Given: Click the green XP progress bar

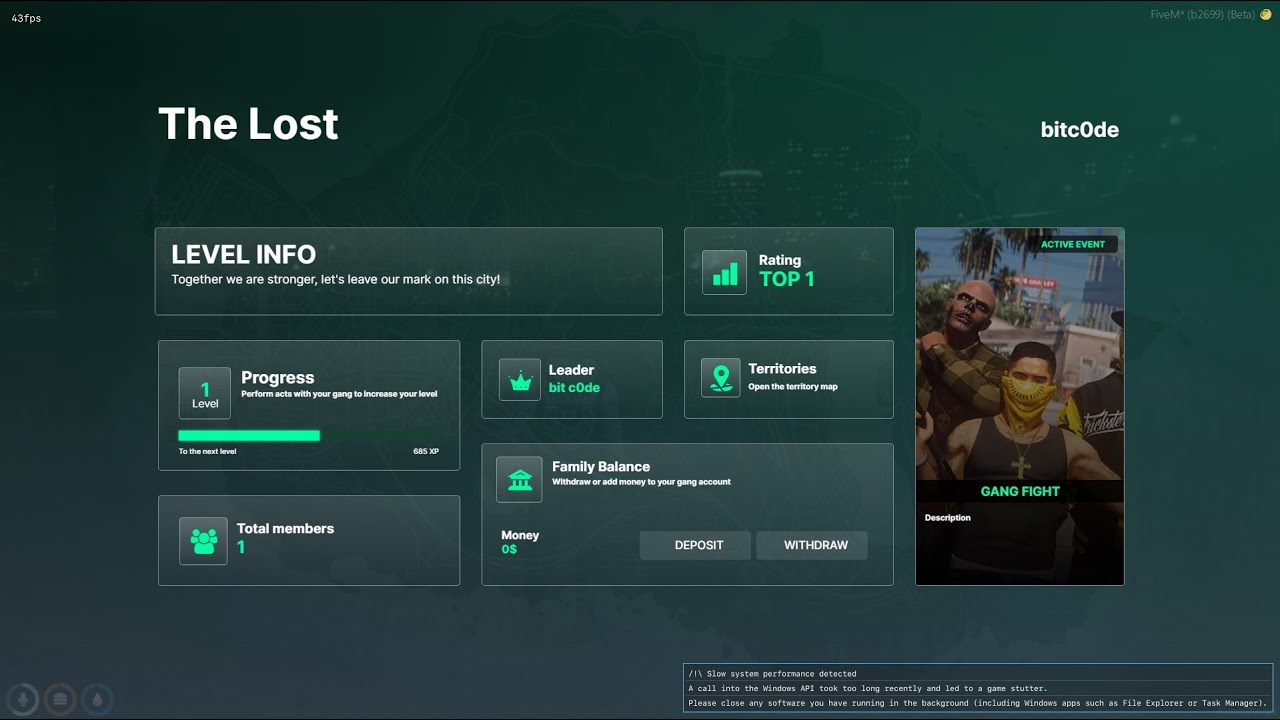Looking at the screenshot, I should click(x=249, y=436).
